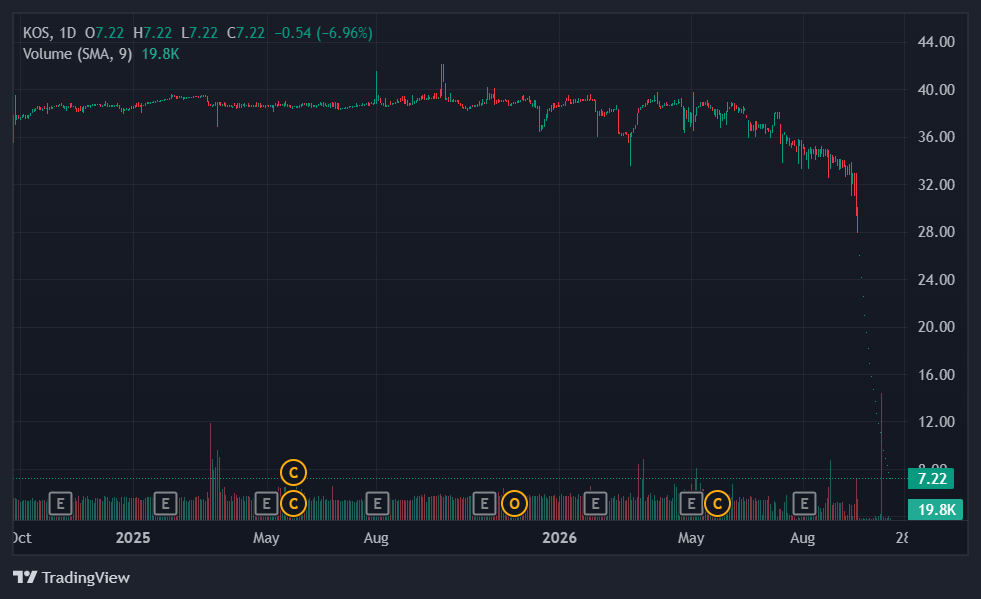Image resolution: width=981 pixels, height=599 pixels.
Task: Click the E marker left of the O marker
Action: click(x=484, y=503)
